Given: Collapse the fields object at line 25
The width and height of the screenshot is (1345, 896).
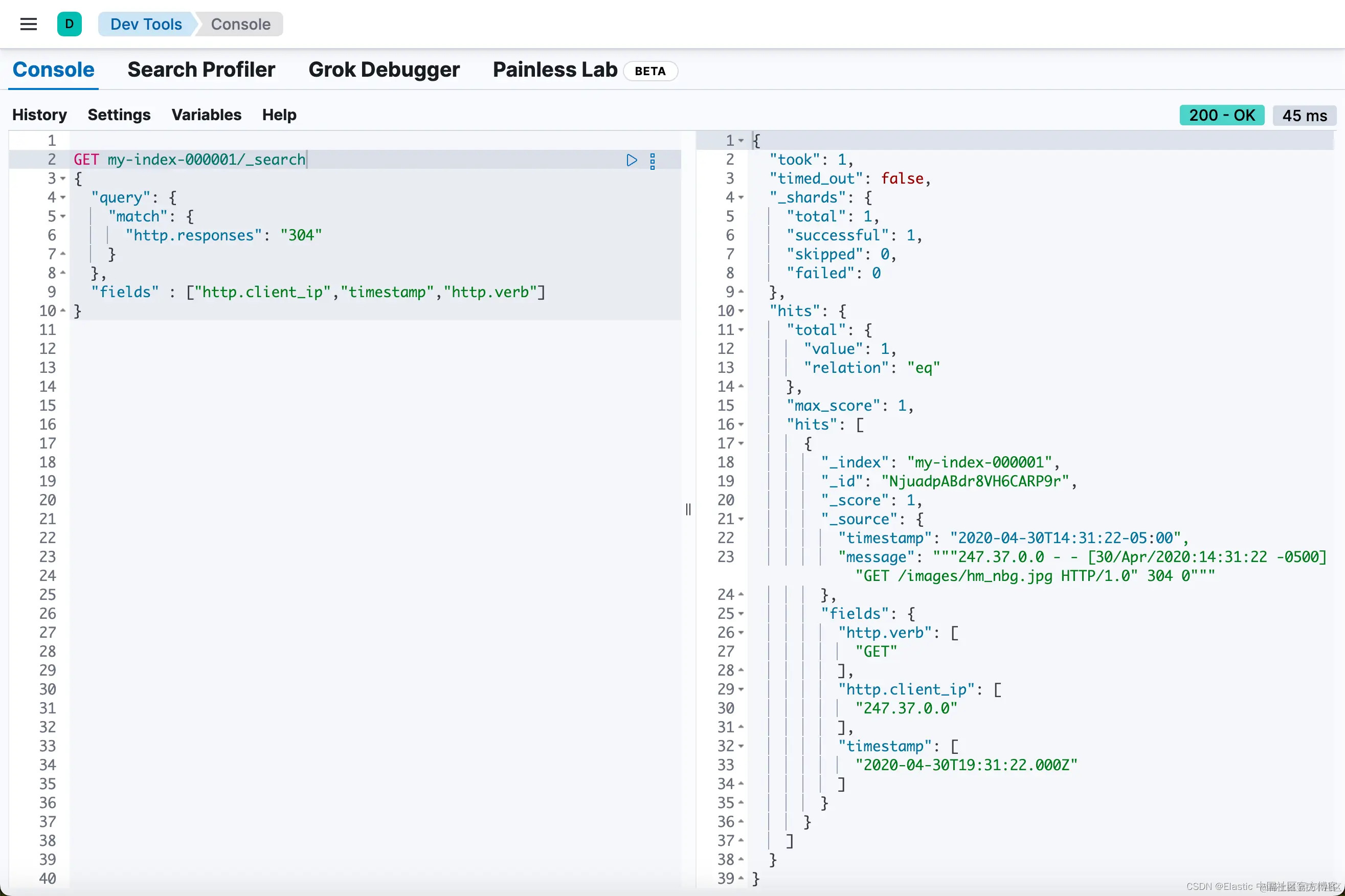Looking at the screenshot, I should (741, 614).
